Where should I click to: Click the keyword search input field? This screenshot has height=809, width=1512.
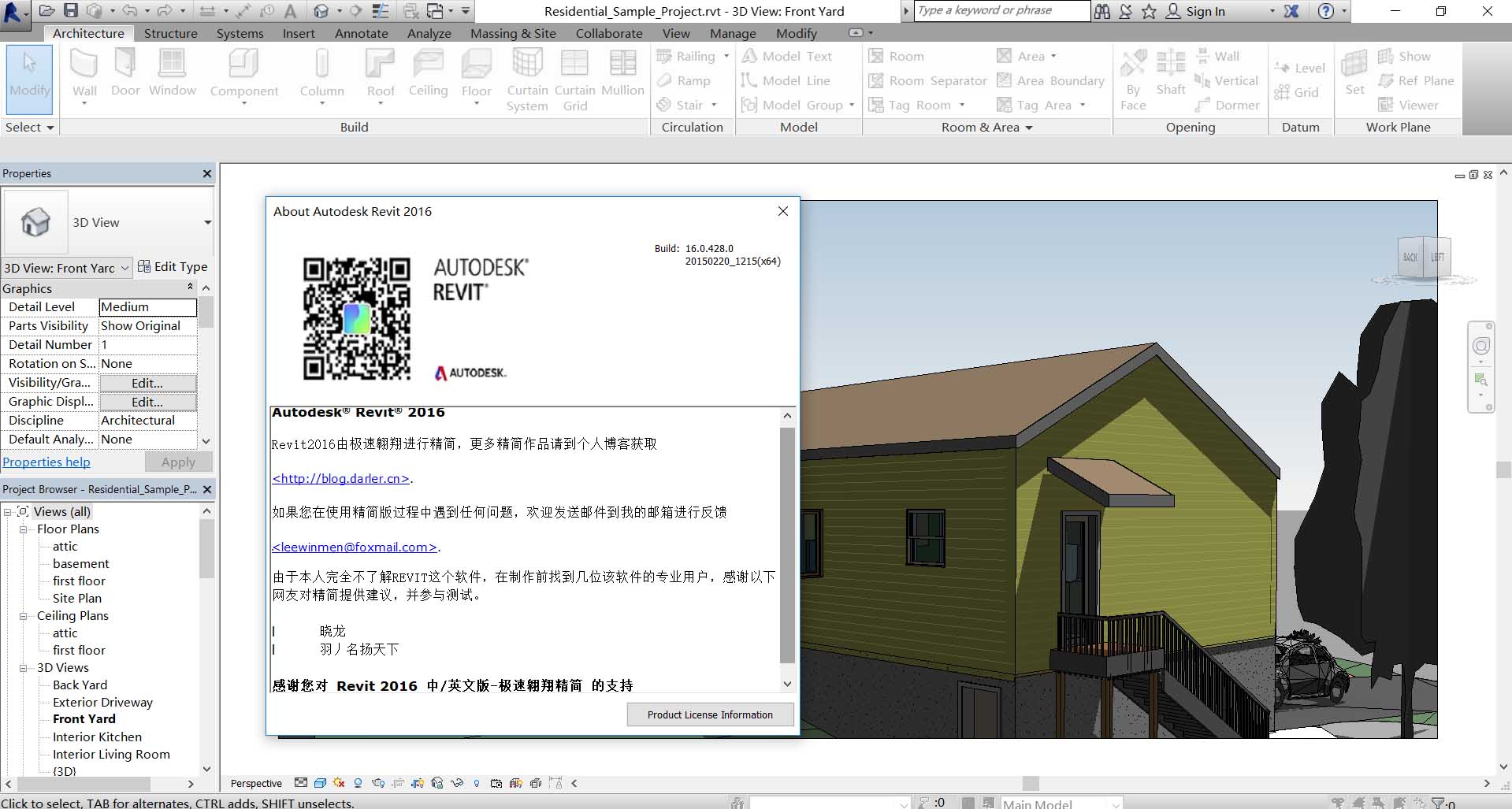click(1001, 11)
